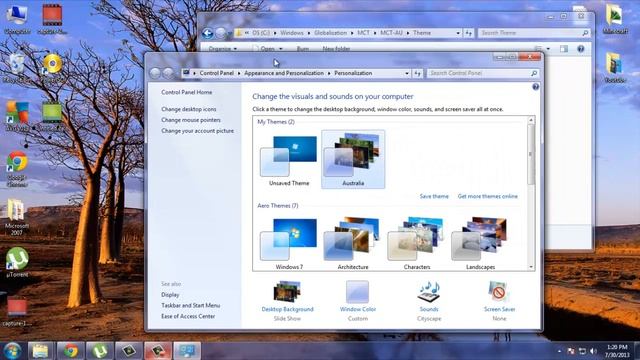The image size is (640, 360).
Task: Open the Microsoft 2007 desktop folder
Action: tap(17, 217)
